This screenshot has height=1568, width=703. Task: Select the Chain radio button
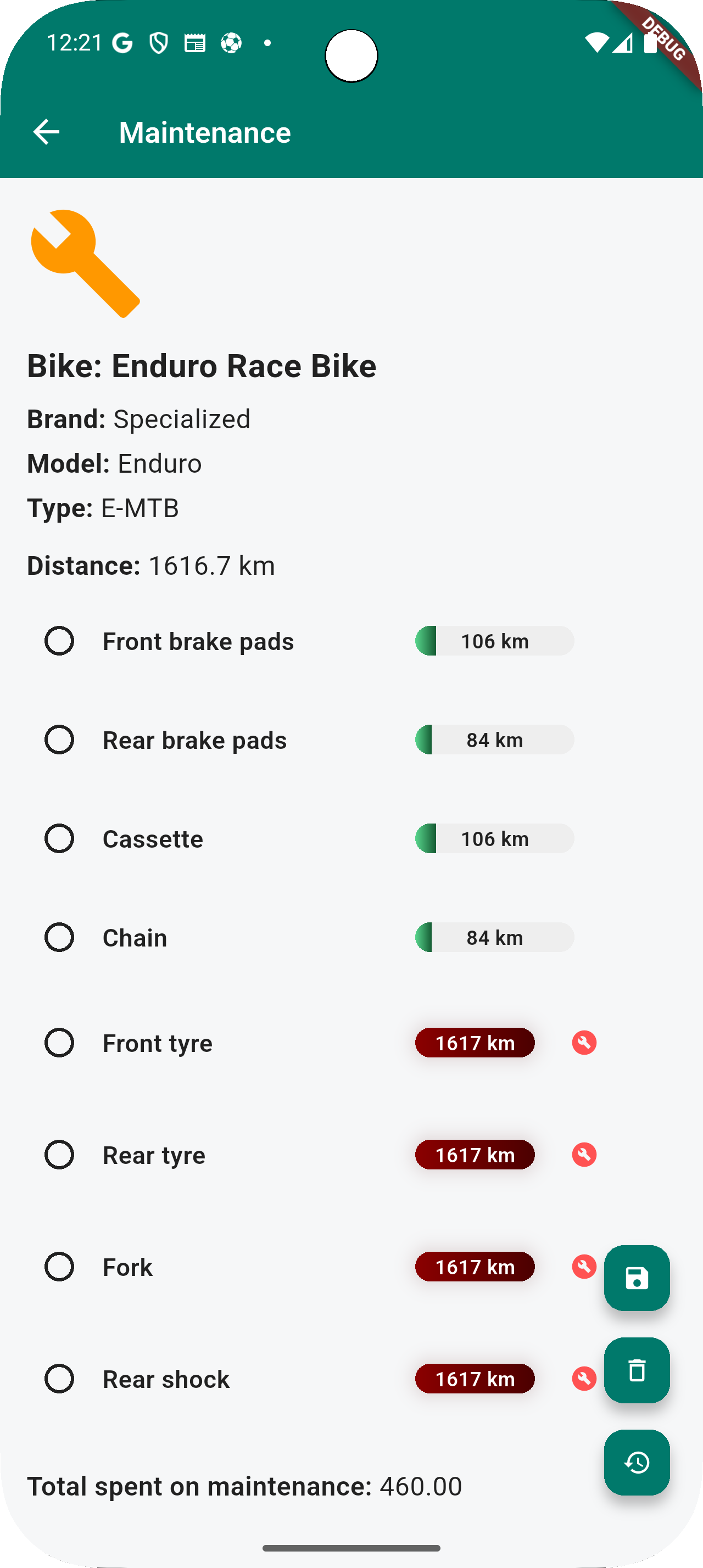[59, 937]
